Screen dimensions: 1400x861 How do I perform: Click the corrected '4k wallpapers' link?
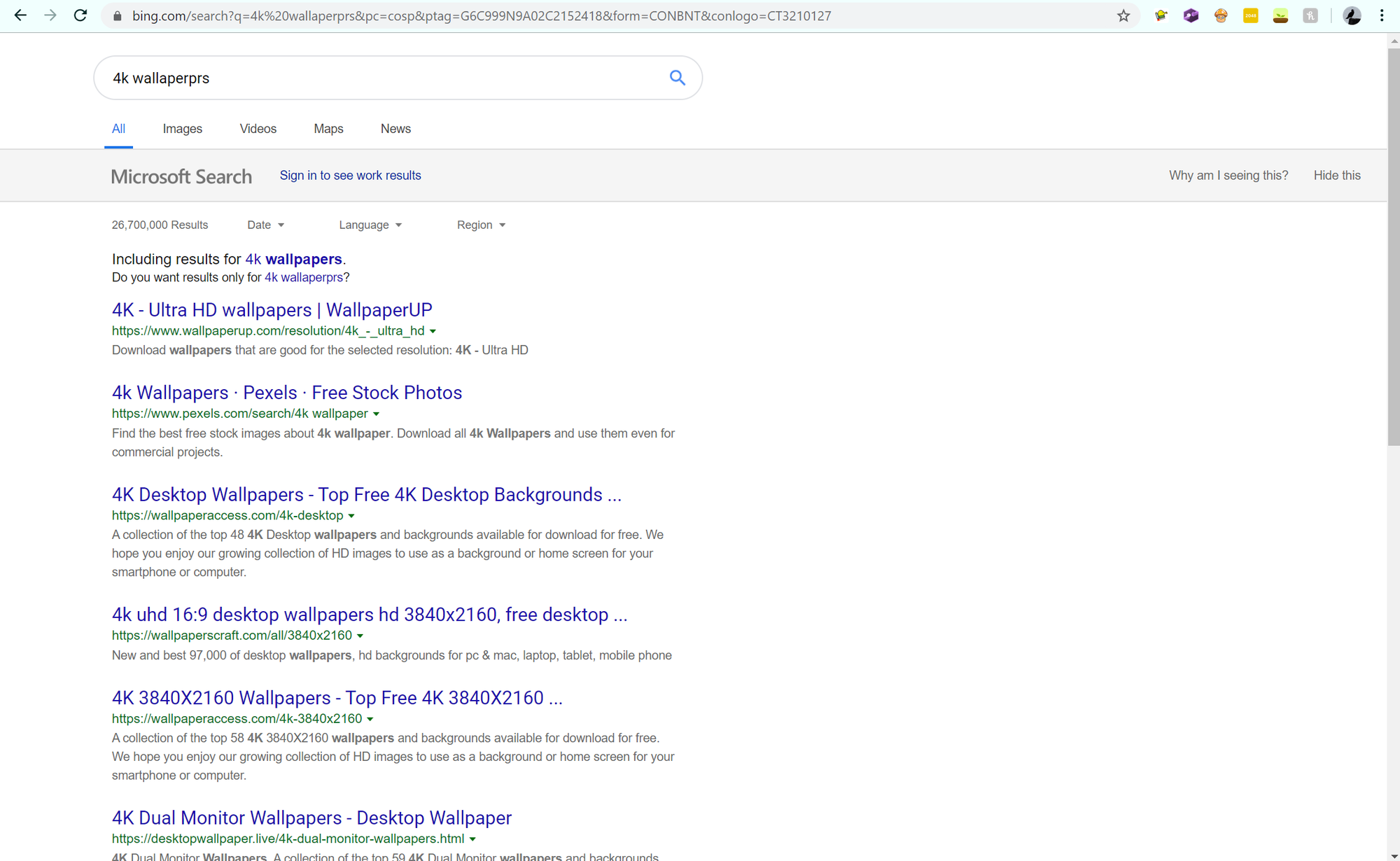tap(293, 259)
